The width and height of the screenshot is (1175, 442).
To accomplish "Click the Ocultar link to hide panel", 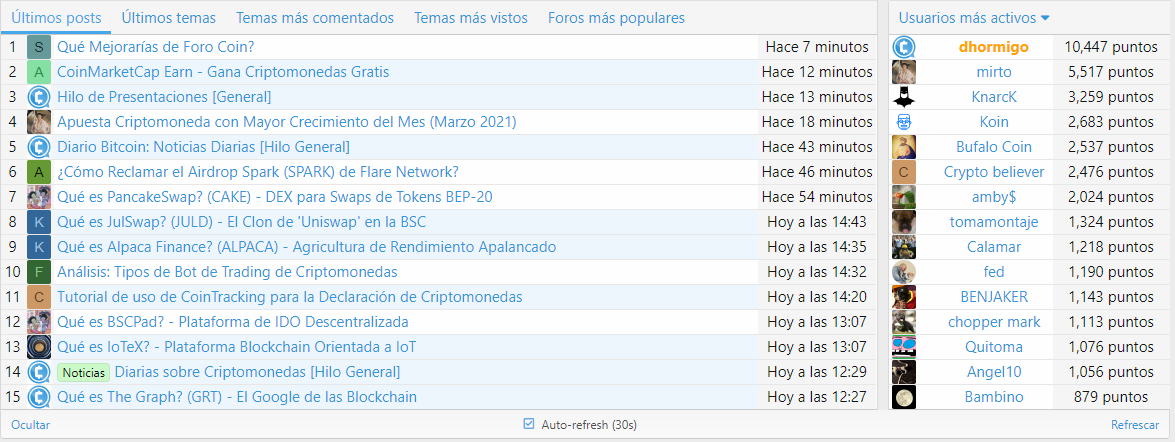I will [x=30, y=424].
